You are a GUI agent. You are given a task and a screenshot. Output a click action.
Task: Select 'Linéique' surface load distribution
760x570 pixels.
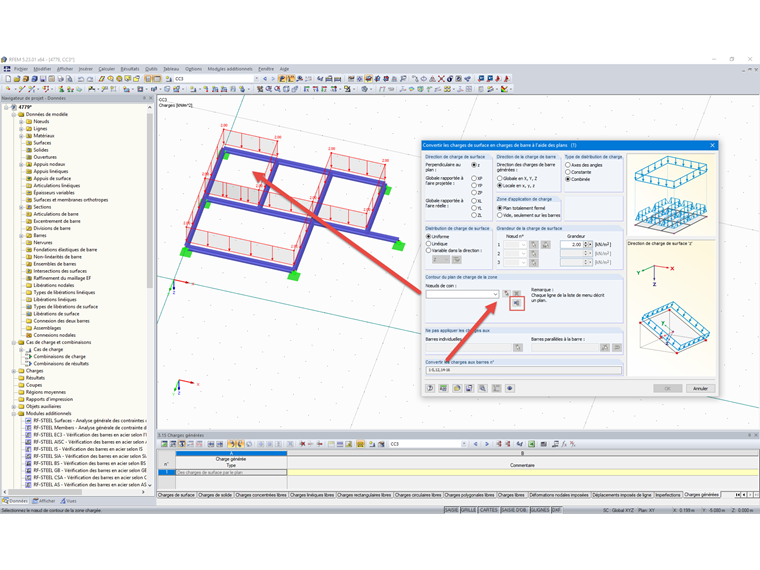point(428,244)
